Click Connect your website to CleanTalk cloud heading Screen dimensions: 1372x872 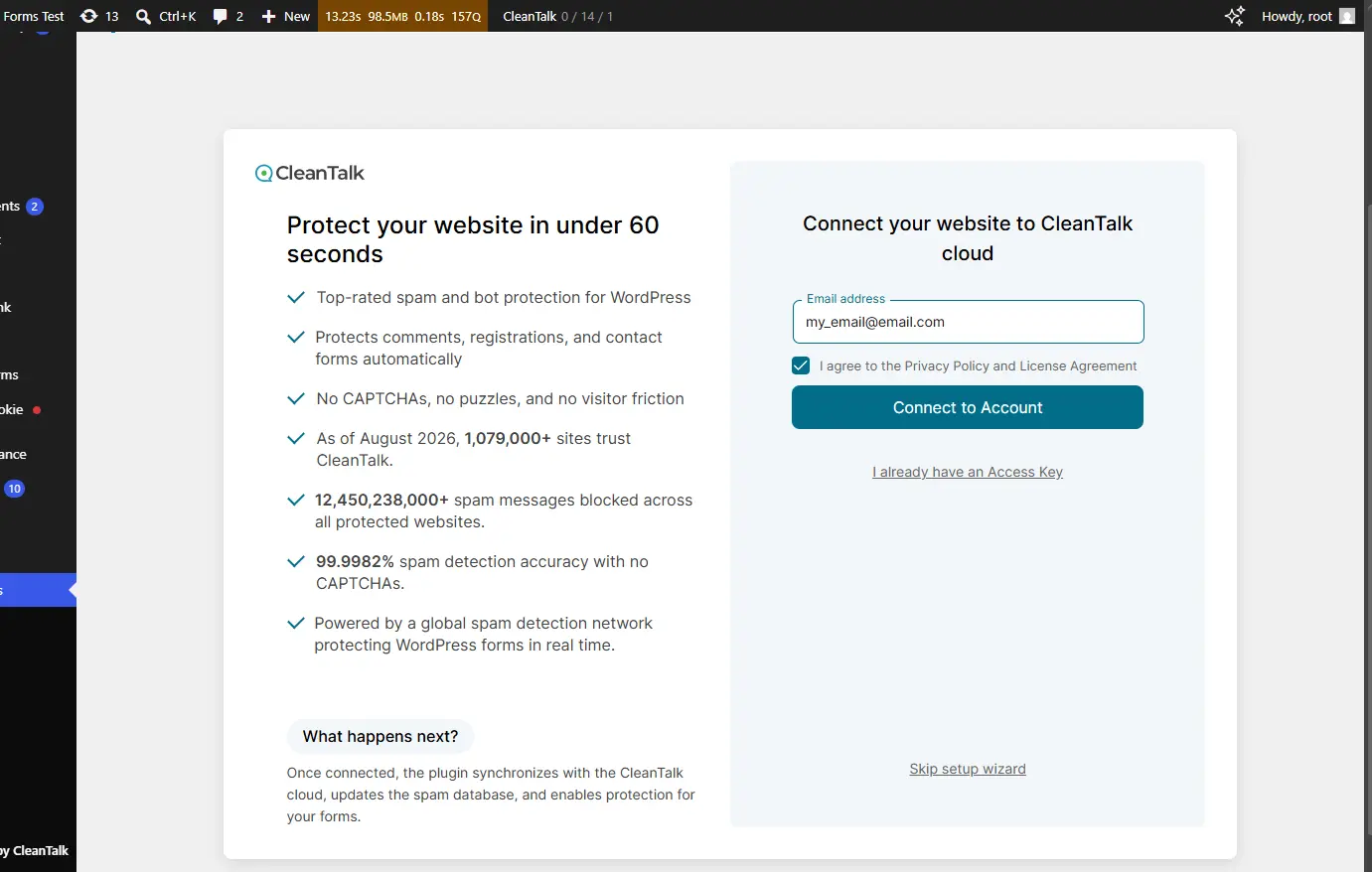tap(968, 238)
